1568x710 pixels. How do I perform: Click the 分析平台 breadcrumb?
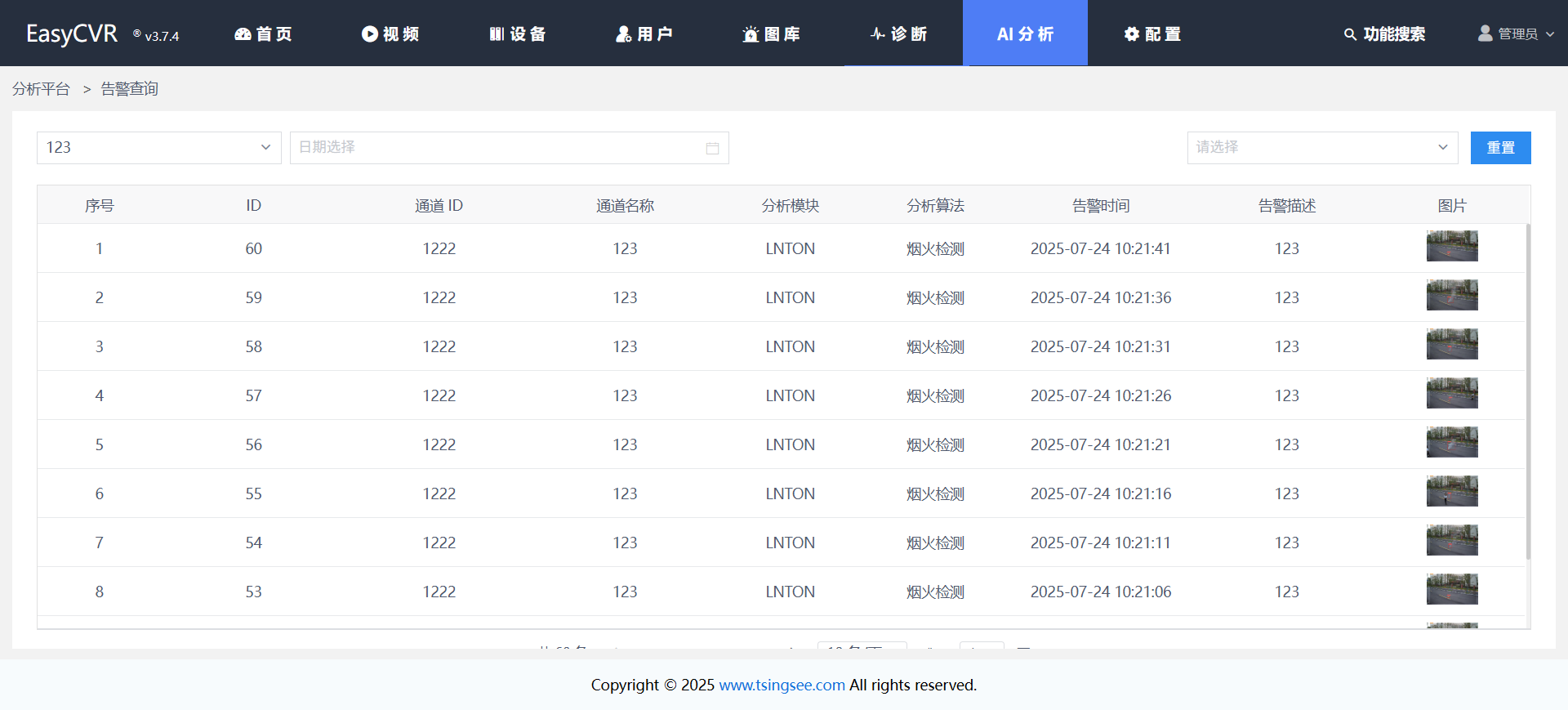tap(41, 89)
